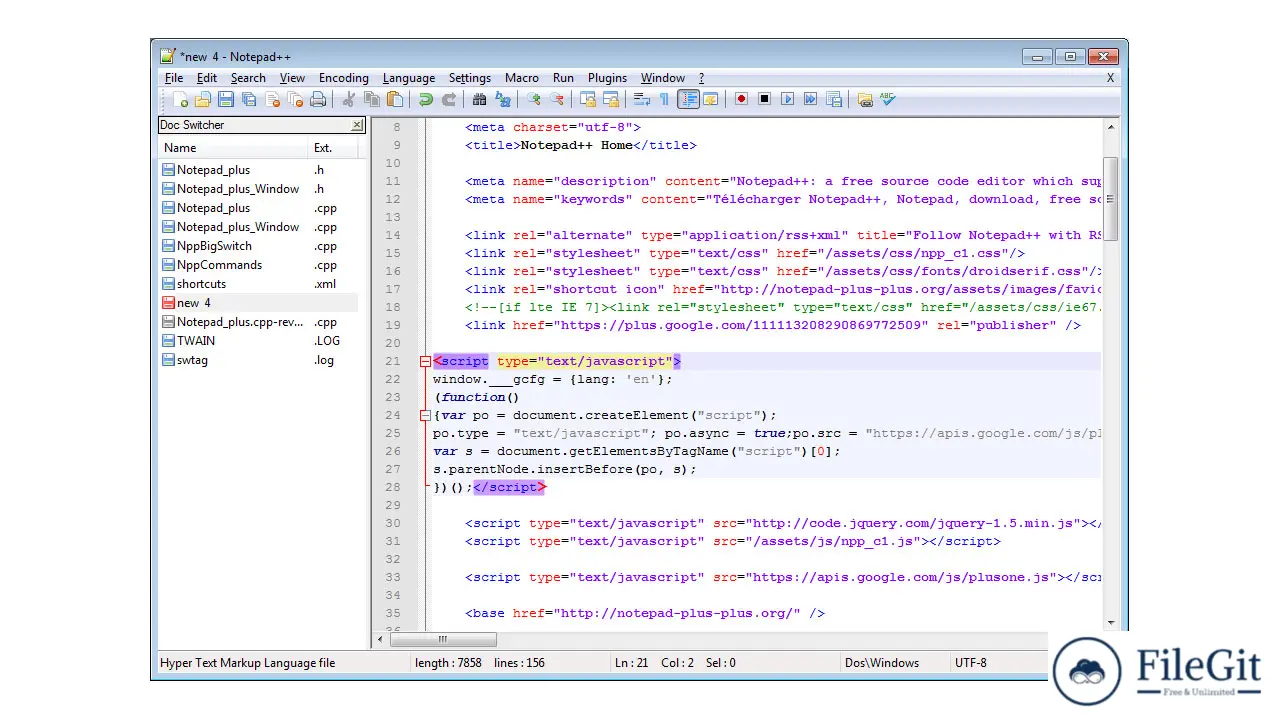Open the Encoding menu
The height and width of the screenshot is (720, 1280).
(344, 78)
